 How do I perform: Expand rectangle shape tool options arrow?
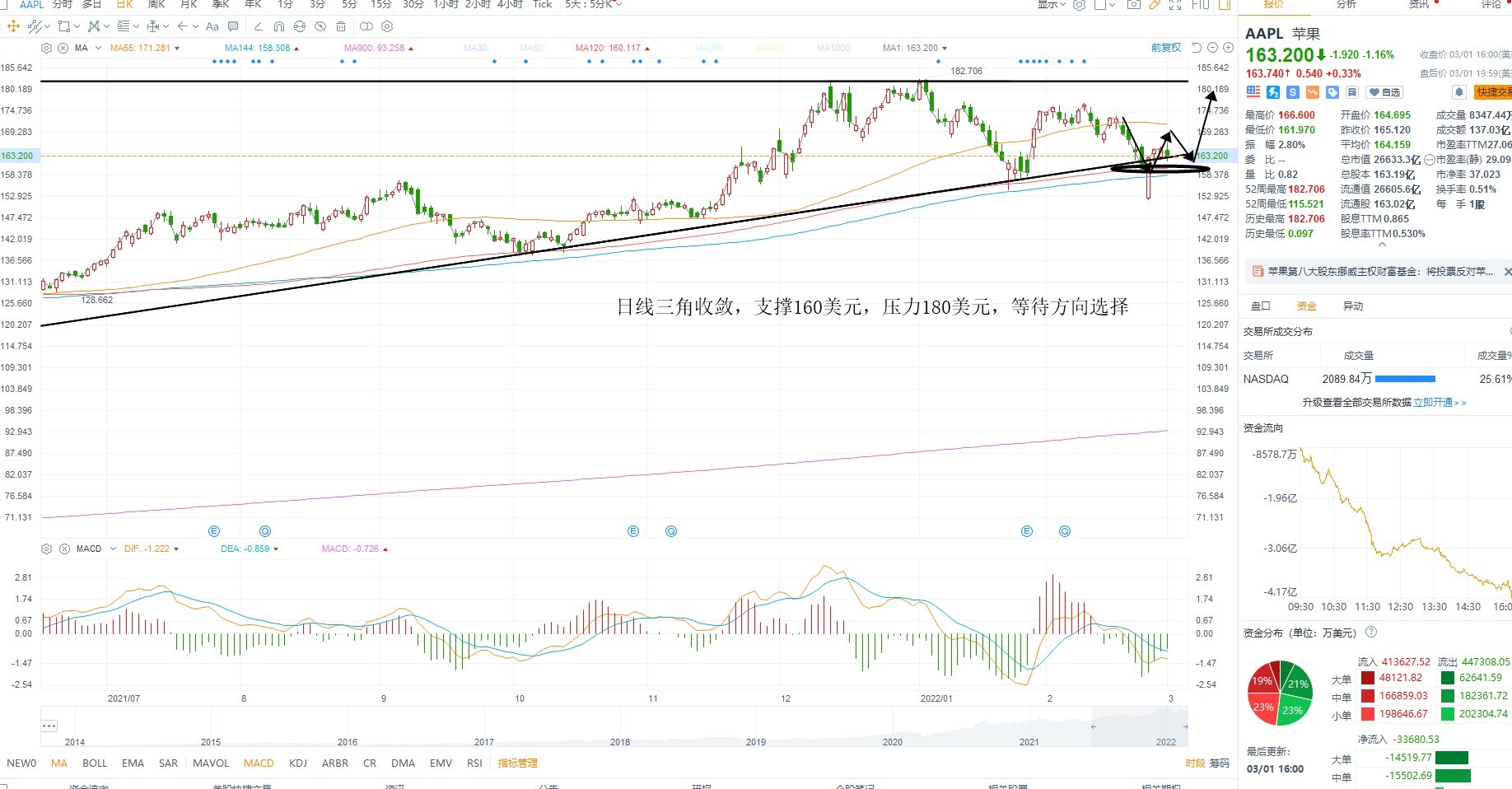coord(77,26)
